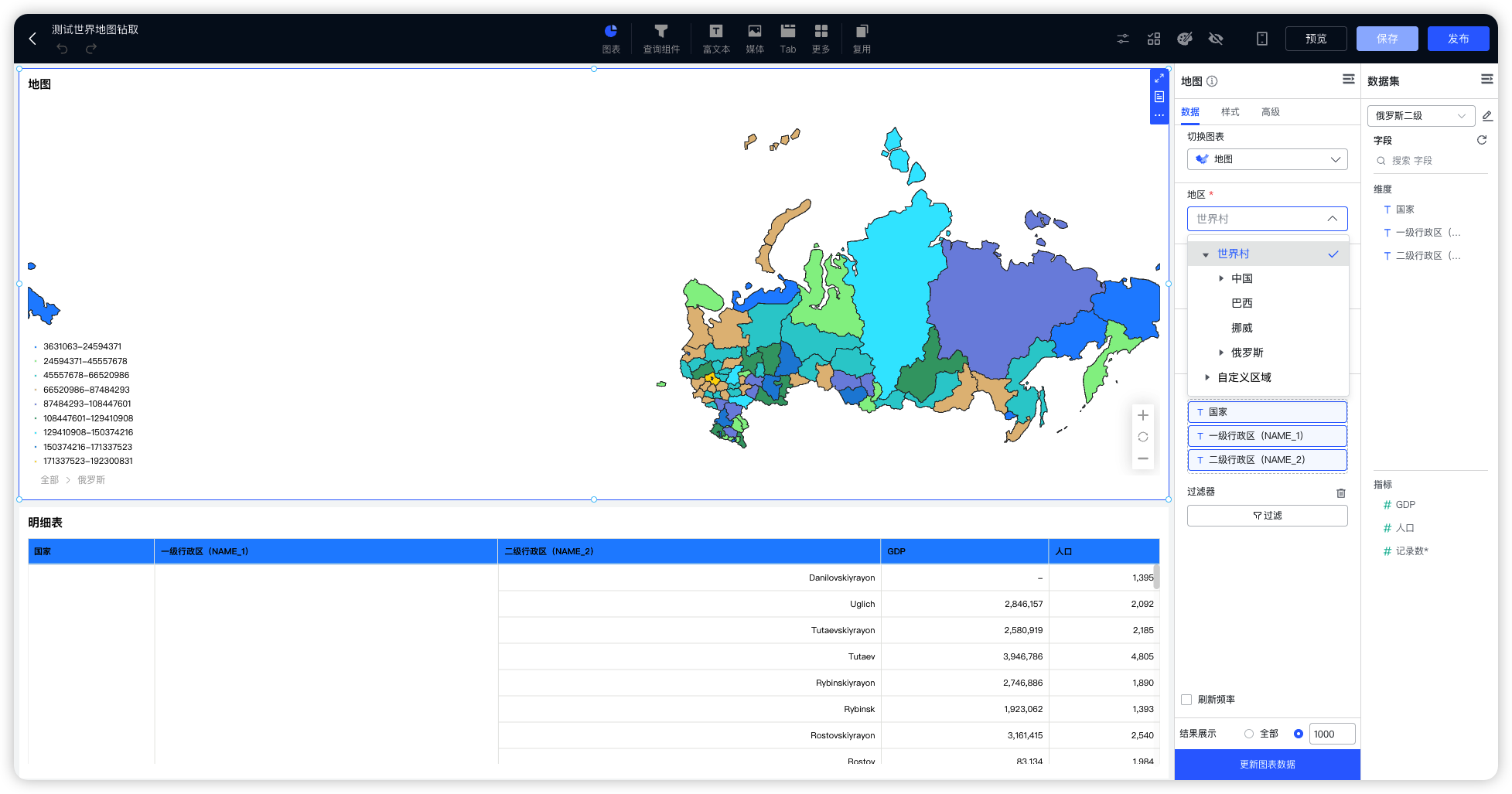Click the 更新图表数据 button
Image resolution: width=1512 pixels, height=794 pixels.
click(x=1267, y=764)
